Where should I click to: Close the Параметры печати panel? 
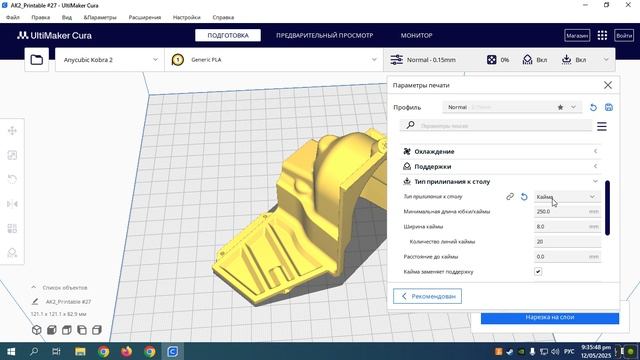pos(608,85)
